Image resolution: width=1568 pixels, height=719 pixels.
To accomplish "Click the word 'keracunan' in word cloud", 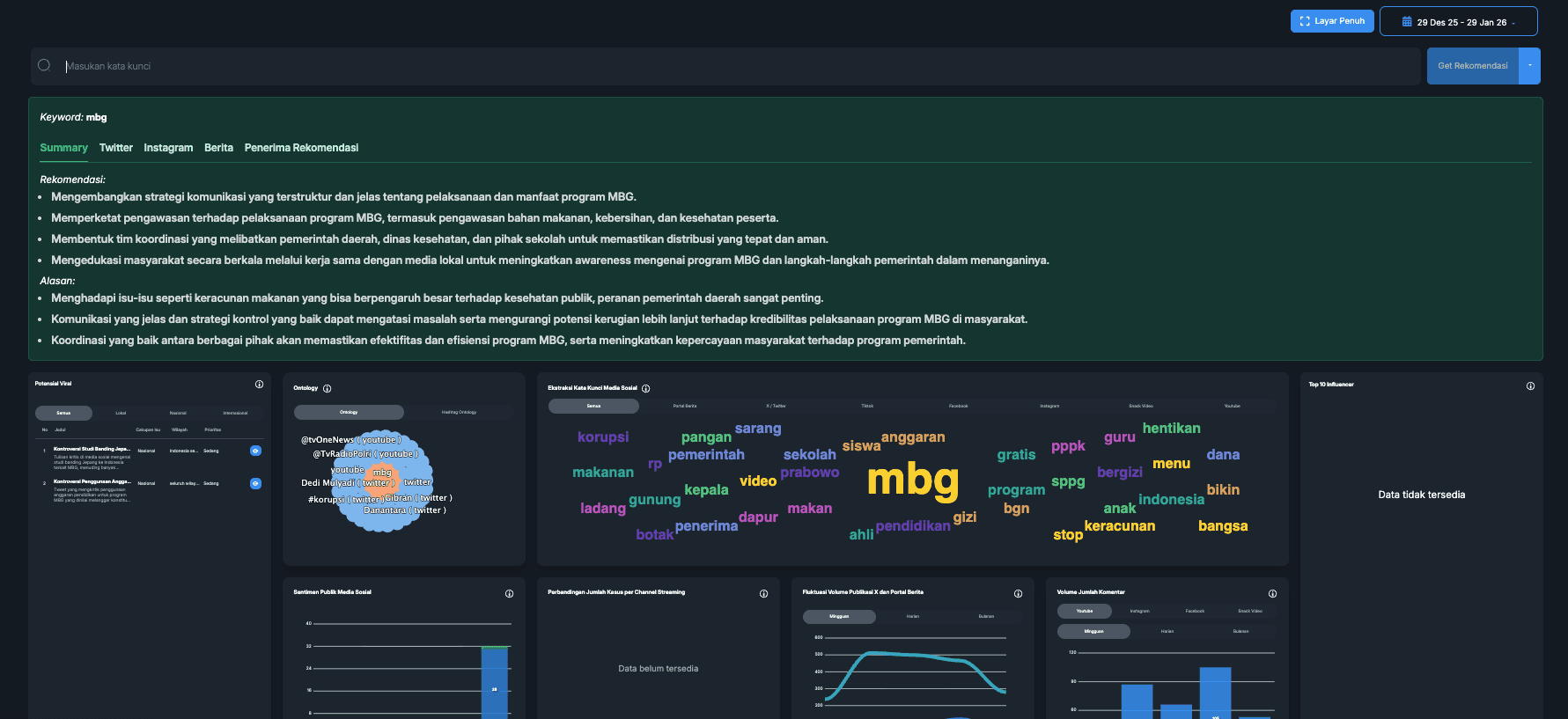I will 1119,526.
